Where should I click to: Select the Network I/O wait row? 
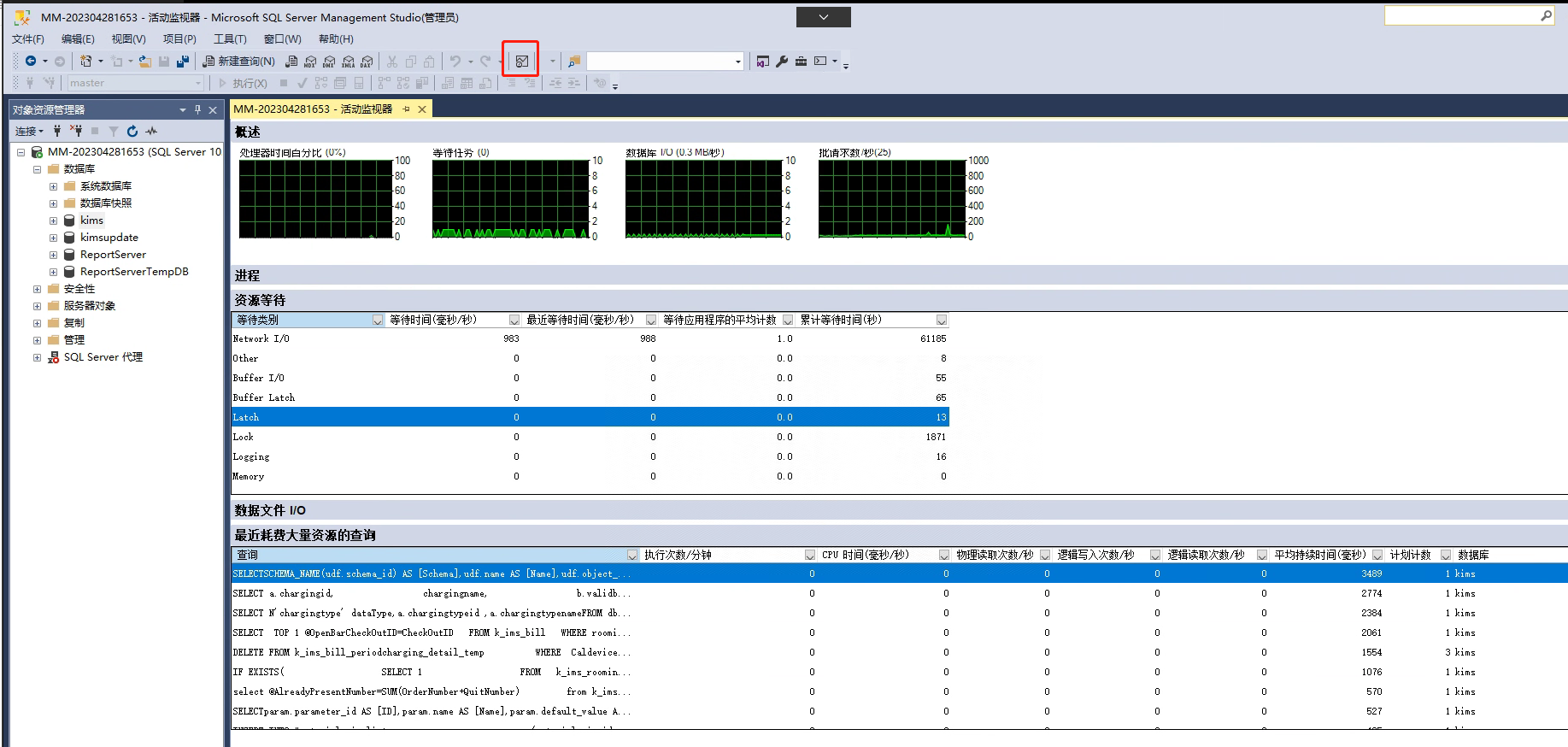click(590, 338)
